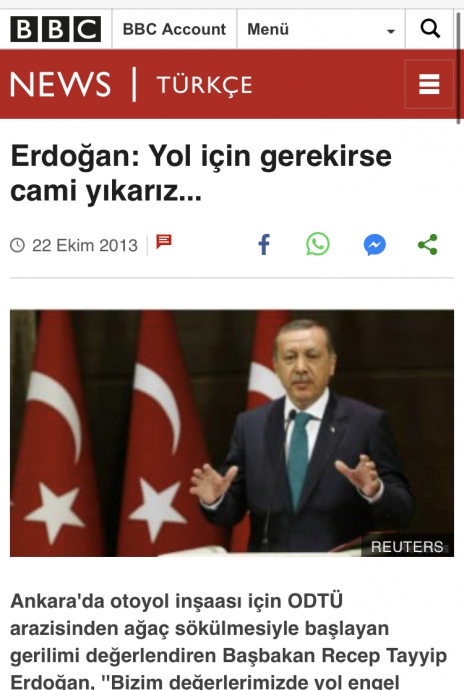
Task: Open BBC Account
Action: (174, 29)
